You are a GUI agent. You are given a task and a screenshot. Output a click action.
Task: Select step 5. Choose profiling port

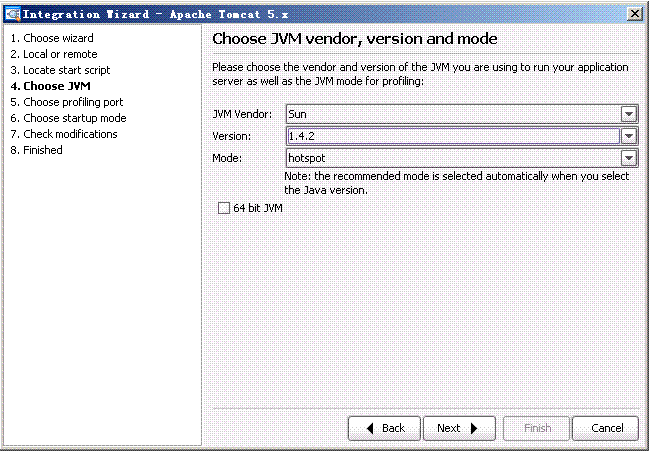click(x=67, y=102)
